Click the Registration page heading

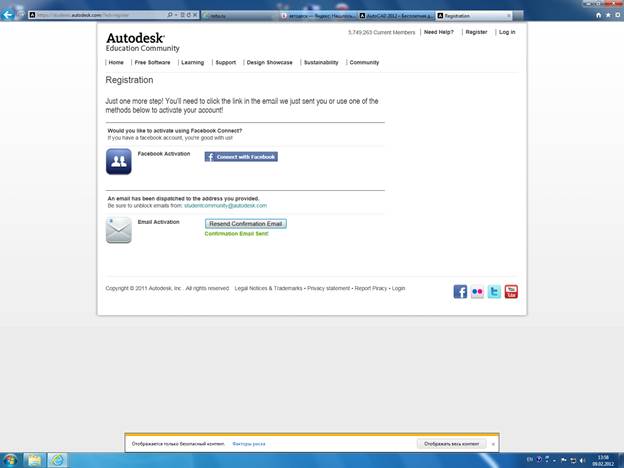pos(129,80)
